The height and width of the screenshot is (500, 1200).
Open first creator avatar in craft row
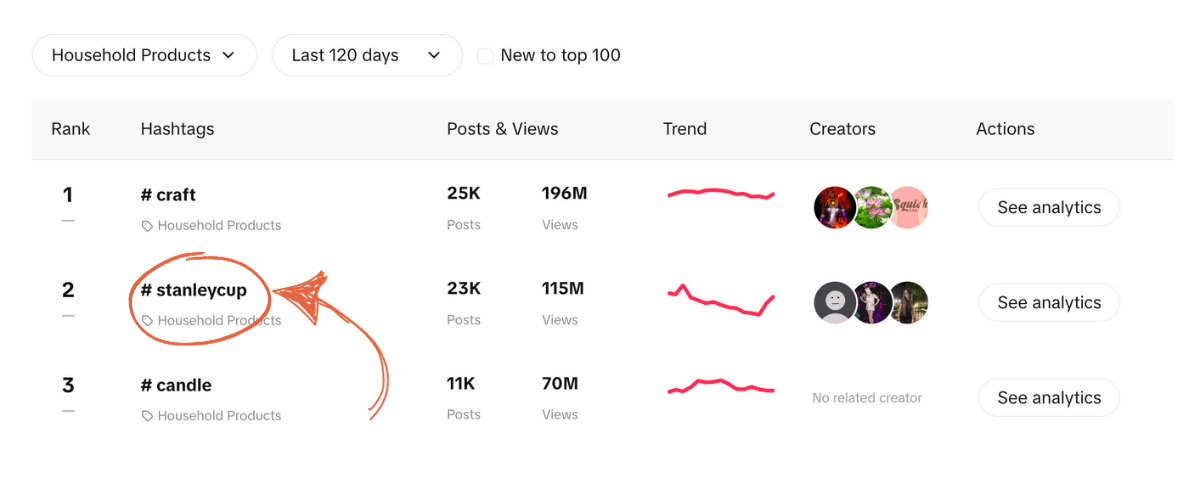pos(835,207)
